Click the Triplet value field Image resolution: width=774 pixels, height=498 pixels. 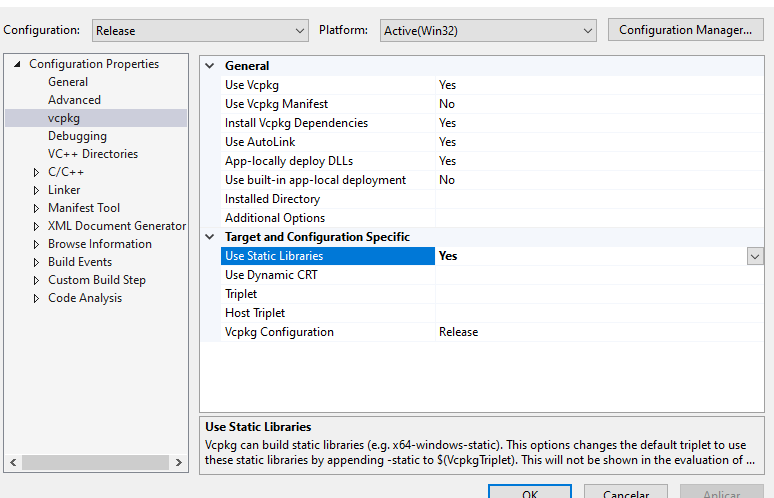coord(590,294)
